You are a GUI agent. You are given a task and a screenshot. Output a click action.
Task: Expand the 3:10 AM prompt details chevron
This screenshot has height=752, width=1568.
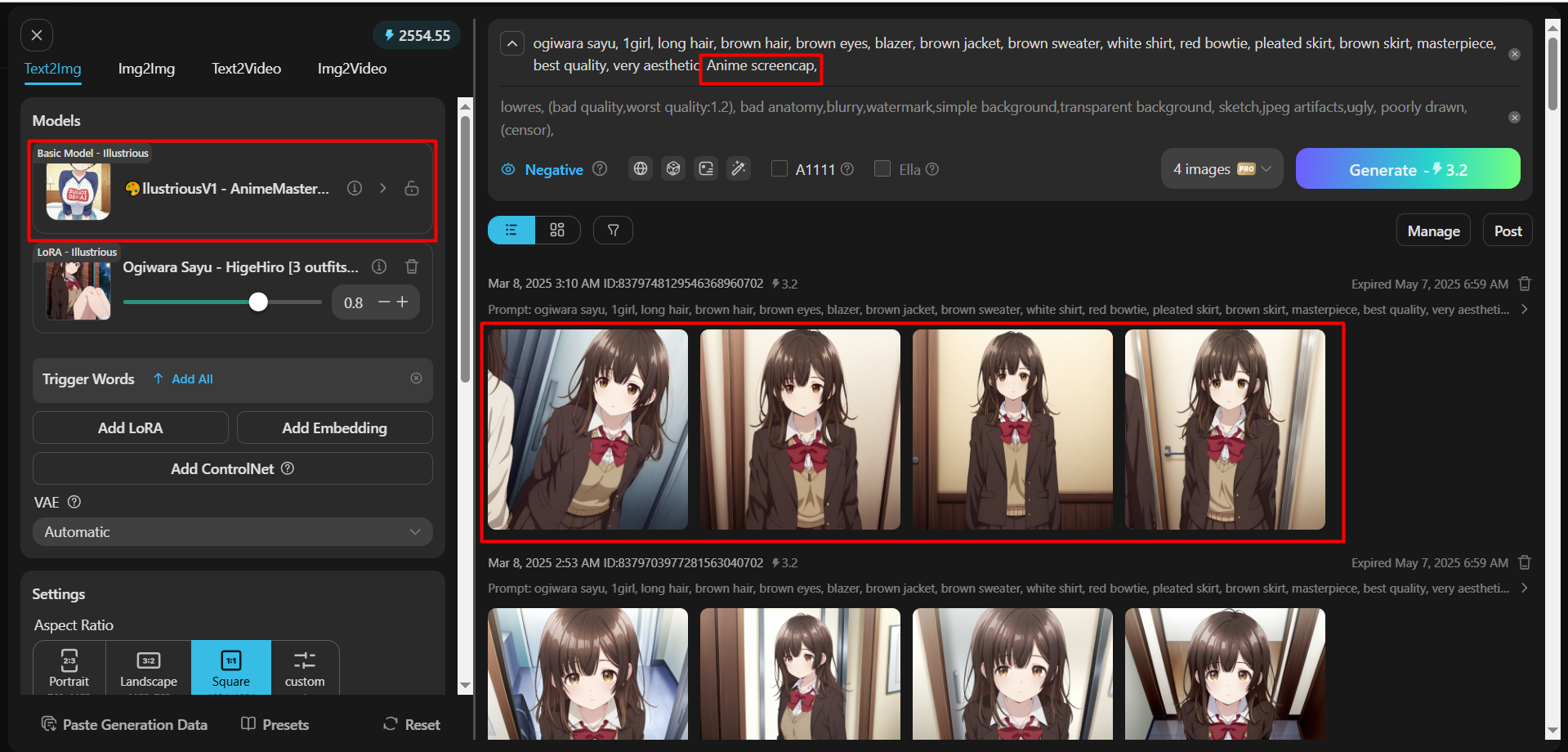[1525, 309]
